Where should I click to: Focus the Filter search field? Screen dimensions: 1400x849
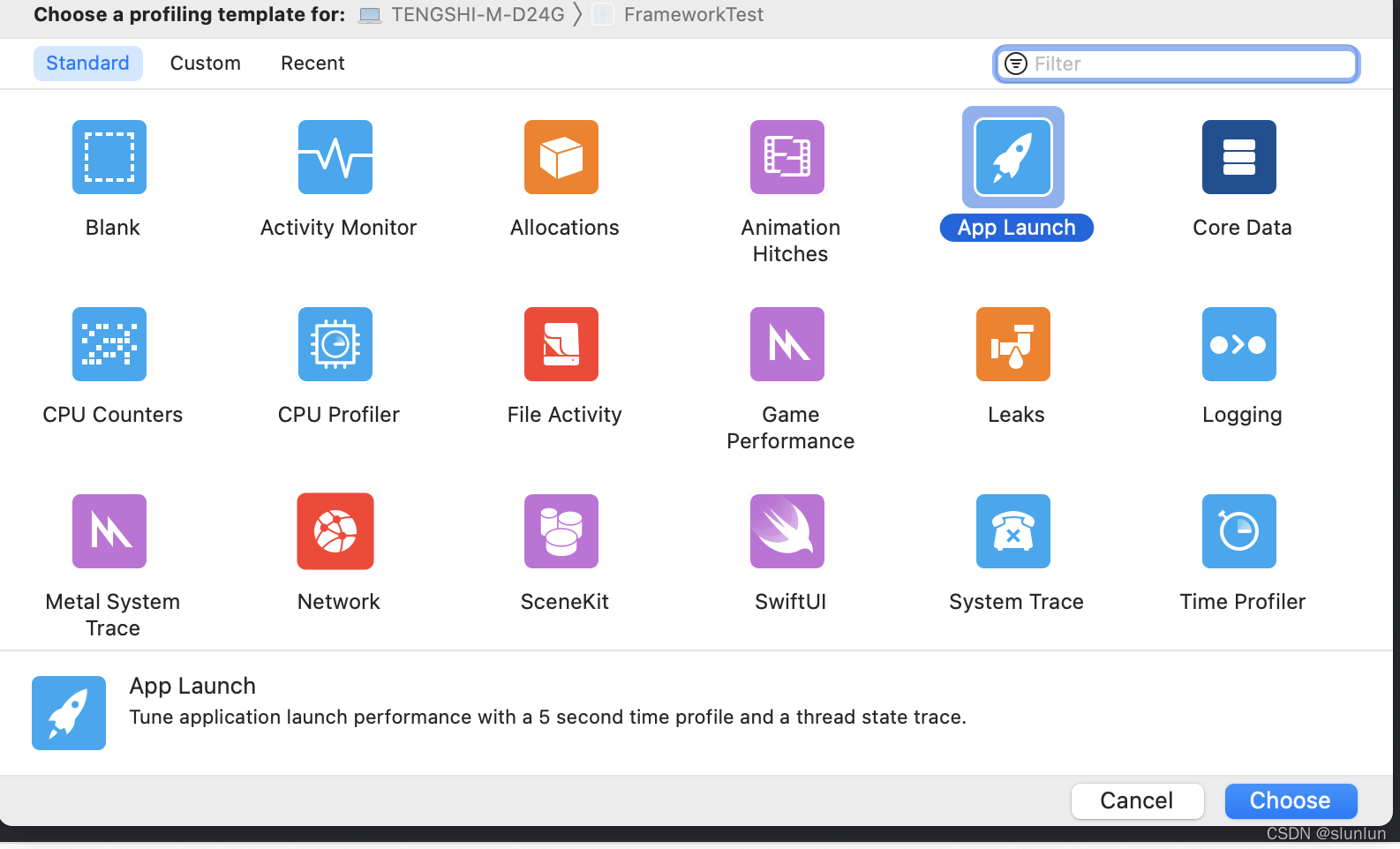coord(1177,64)
